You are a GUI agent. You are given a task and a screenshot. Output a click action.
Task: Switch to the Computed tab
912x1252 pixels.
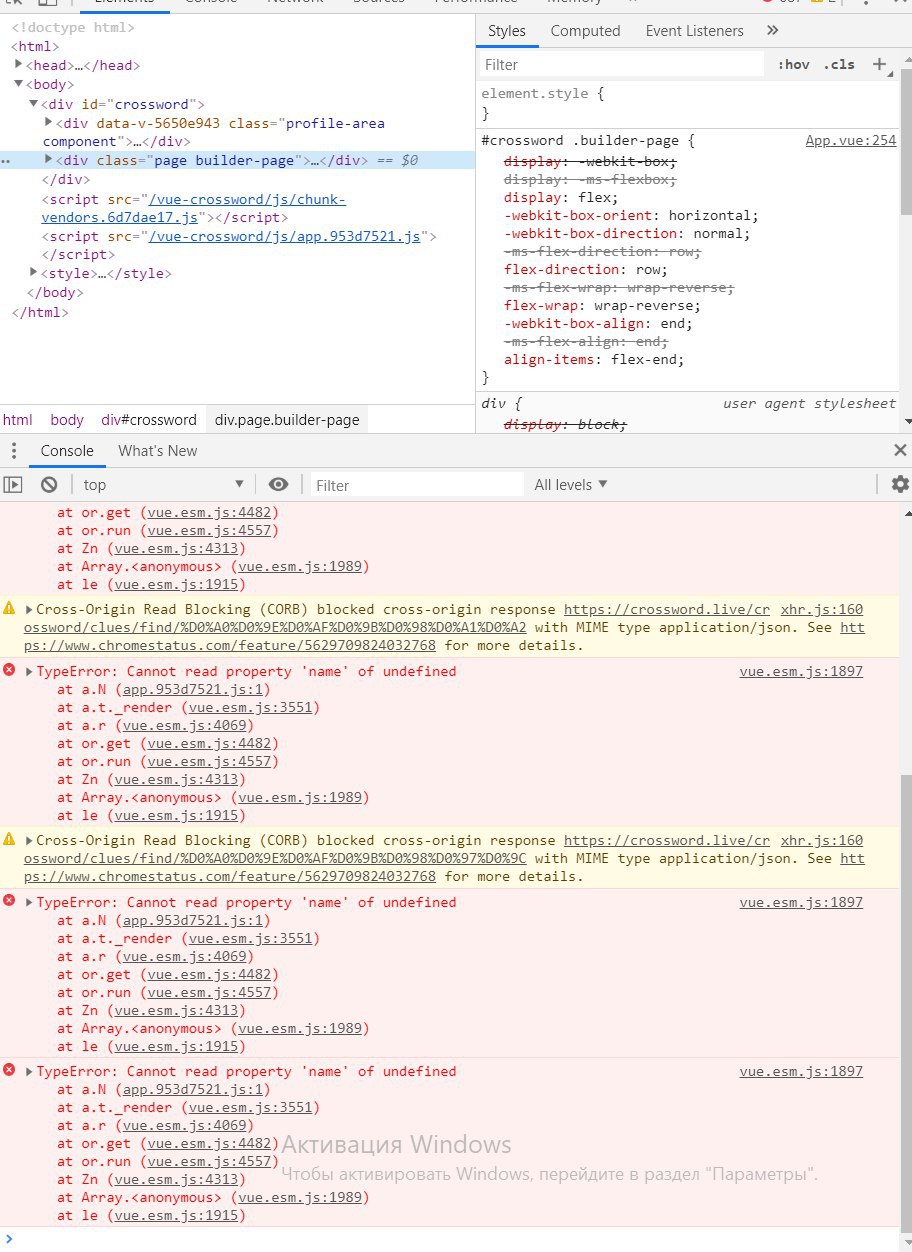(585, 31)
